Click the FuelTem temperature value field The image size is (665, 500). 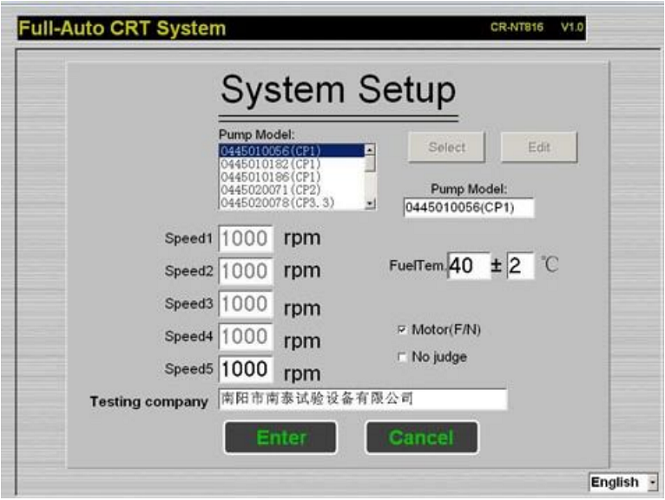click(x=468, y=266)
